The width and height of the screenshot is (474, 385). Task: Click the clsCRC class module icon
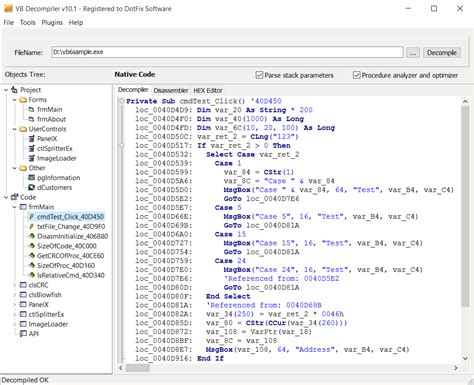(x=23, y=285)
